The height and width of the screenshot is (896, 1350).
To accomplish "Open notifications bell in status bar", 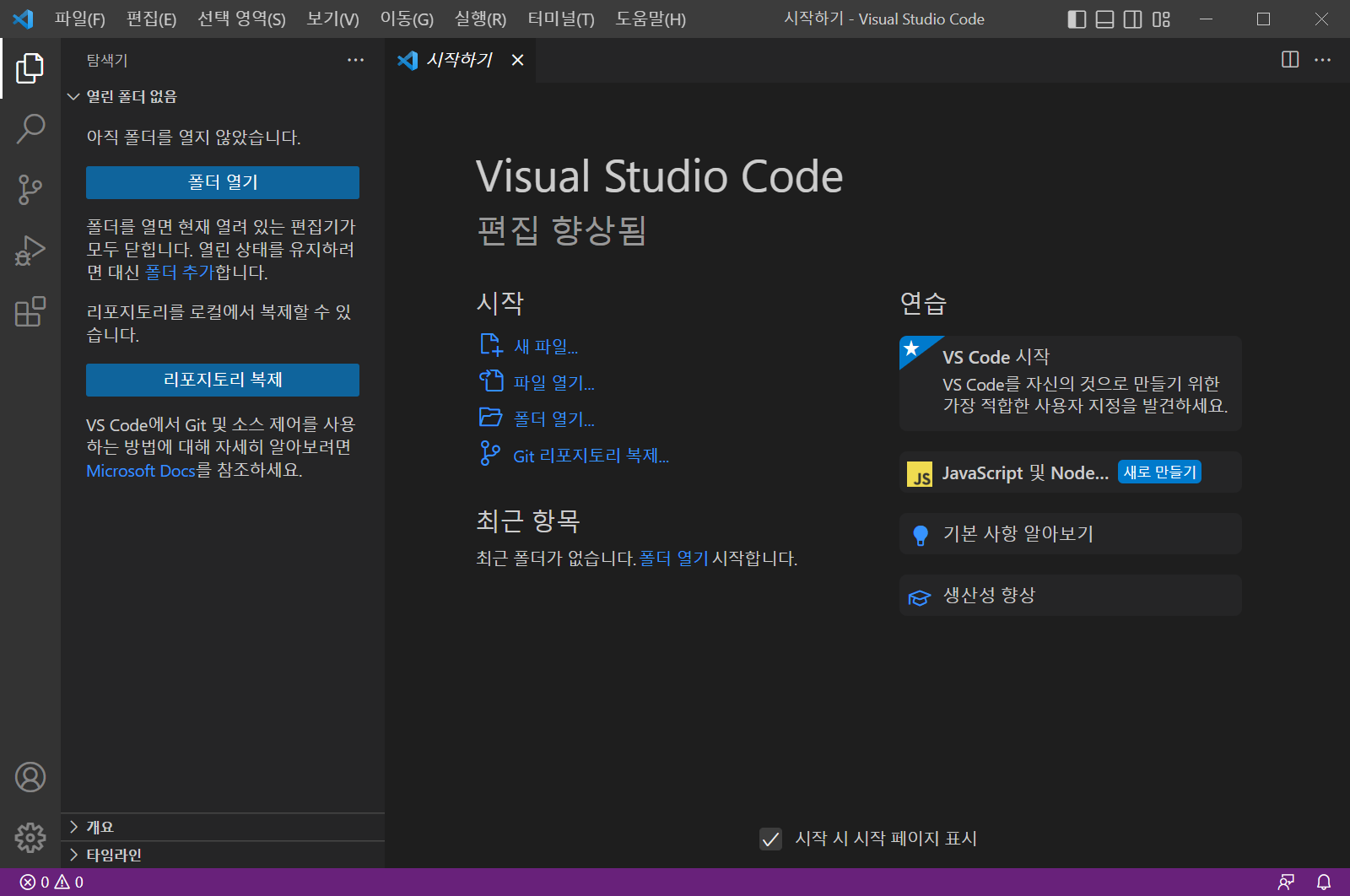I will coord(1324,883).
